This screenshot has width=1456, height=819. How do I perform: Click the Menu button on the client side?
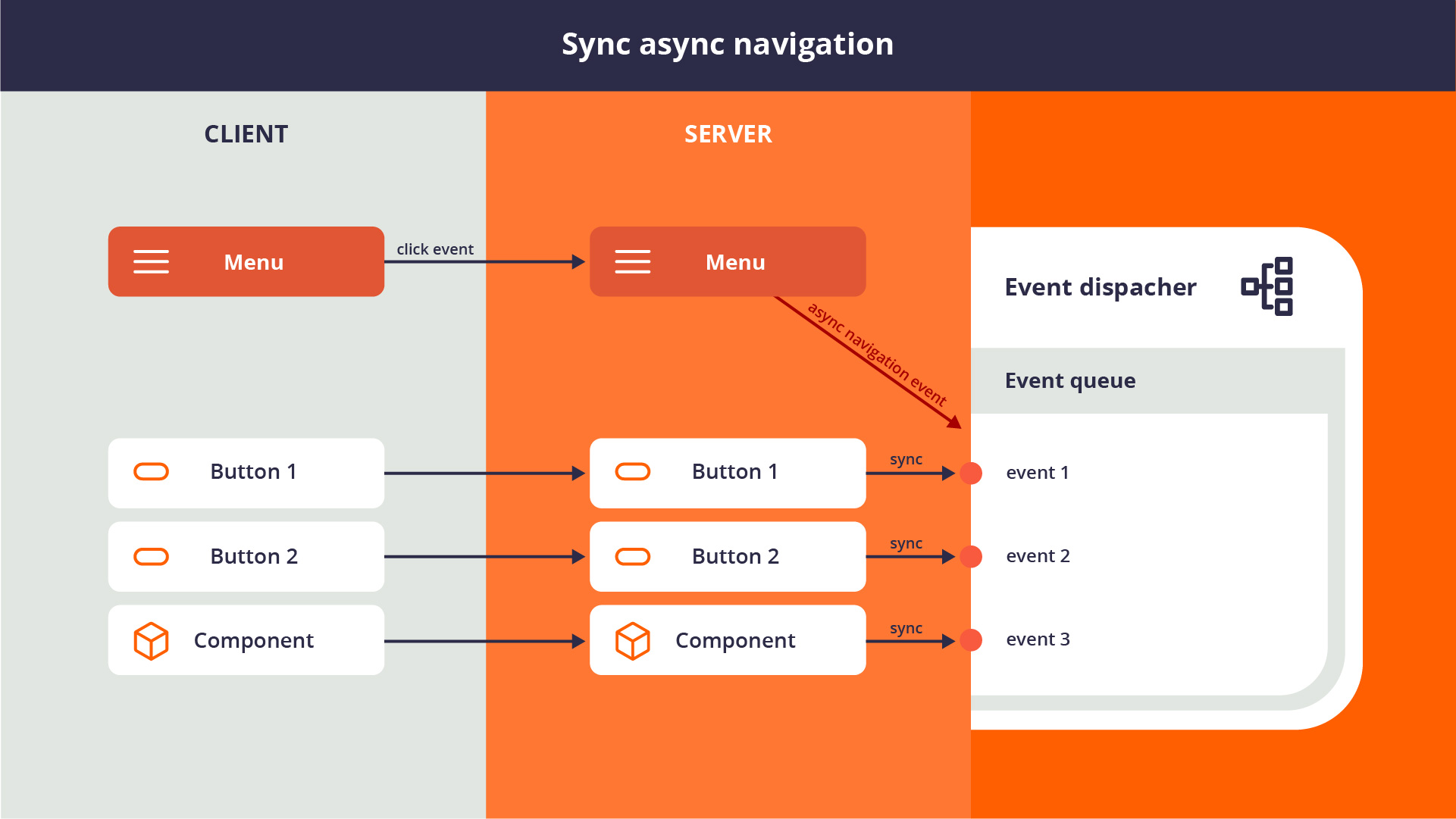[x=246, y=261]
